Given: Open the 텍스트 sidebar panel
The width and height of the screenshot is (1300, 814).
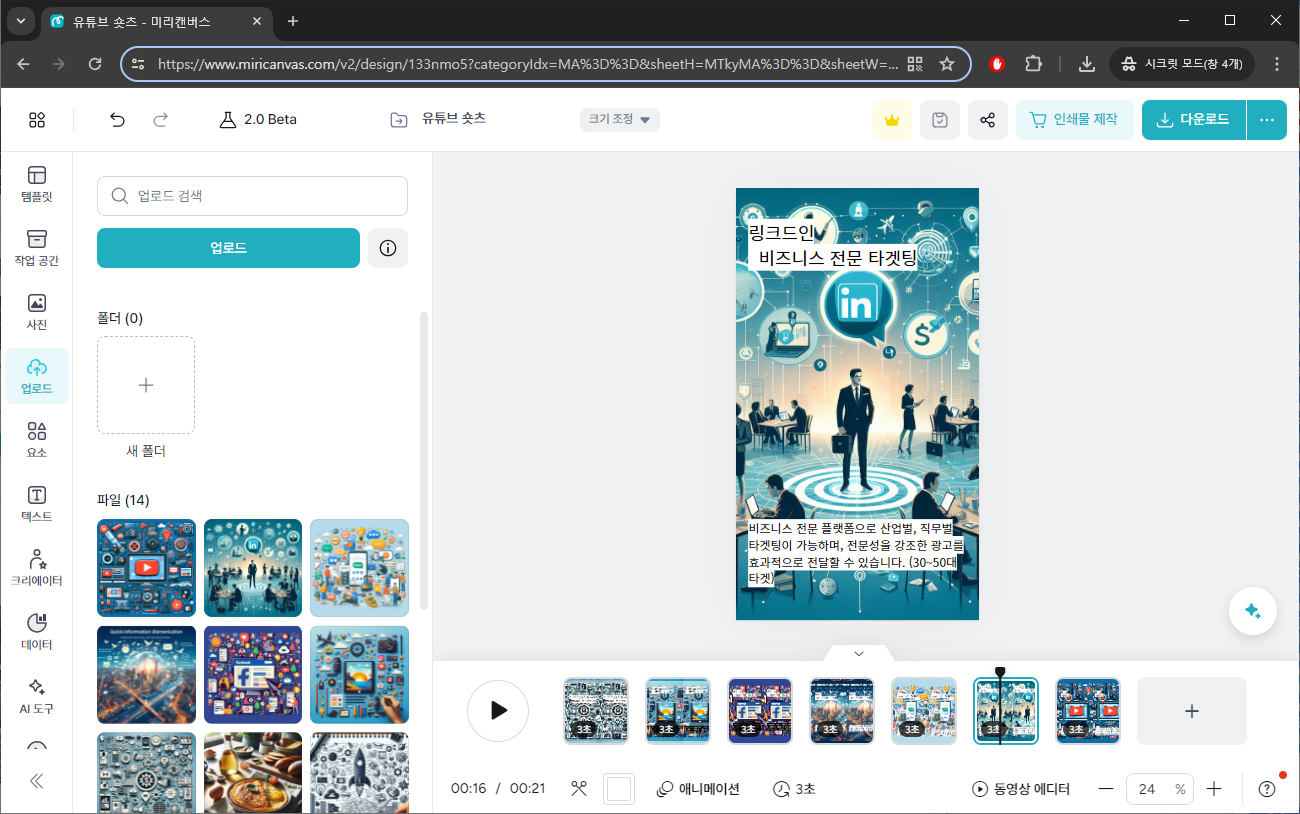Looking at the screenshot, I should pyautogui.click(x=37, y=504).
